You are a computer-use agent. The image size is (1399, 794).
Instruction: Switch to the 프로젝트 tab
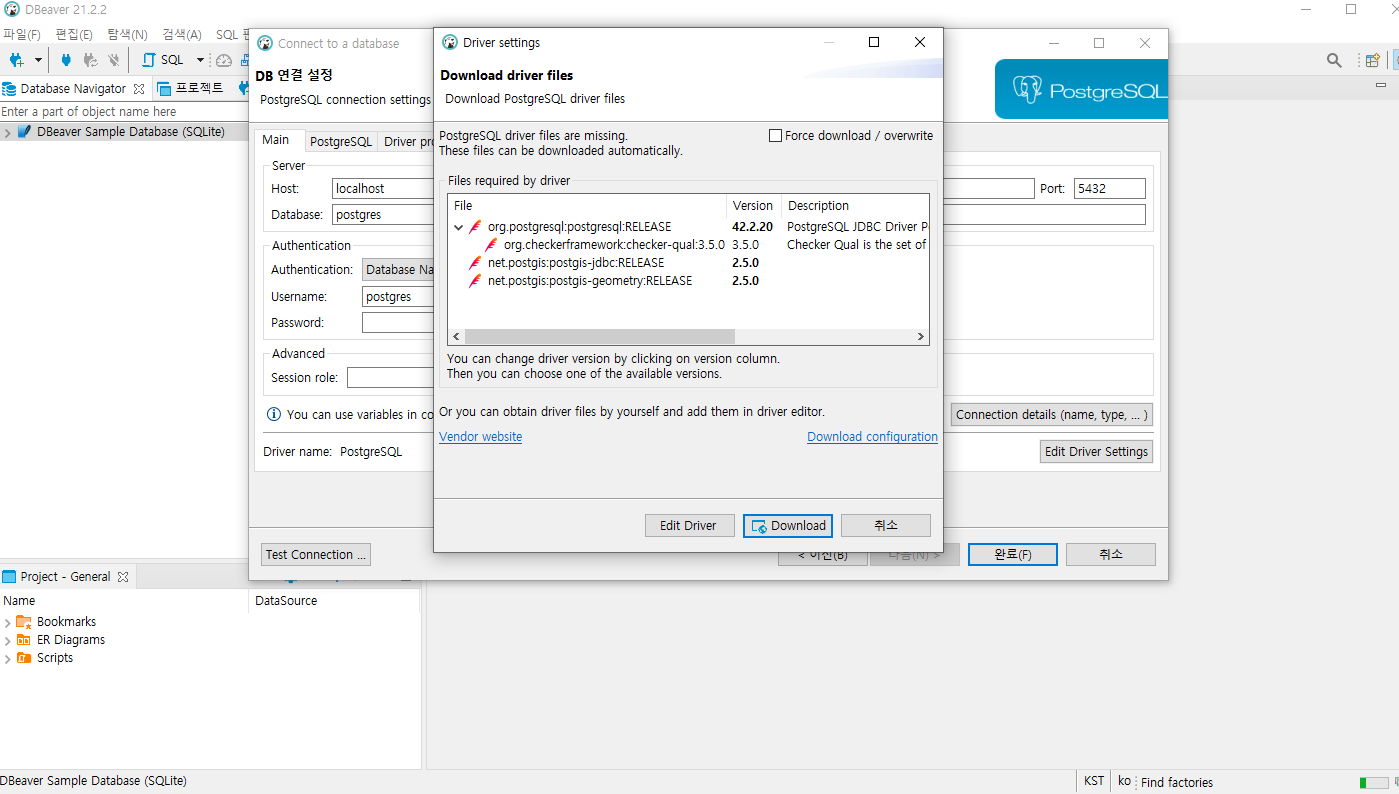coord(192,88)
